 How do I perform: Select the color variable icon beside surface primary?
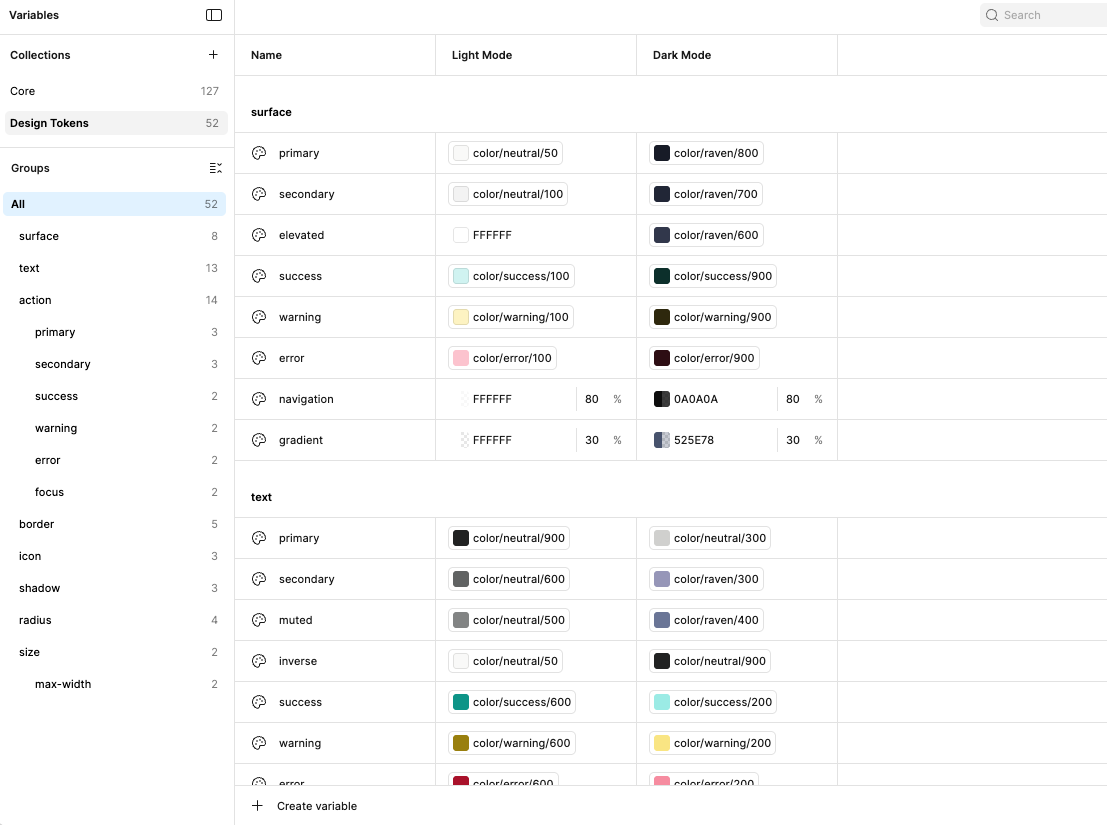(x=258, y=153)
